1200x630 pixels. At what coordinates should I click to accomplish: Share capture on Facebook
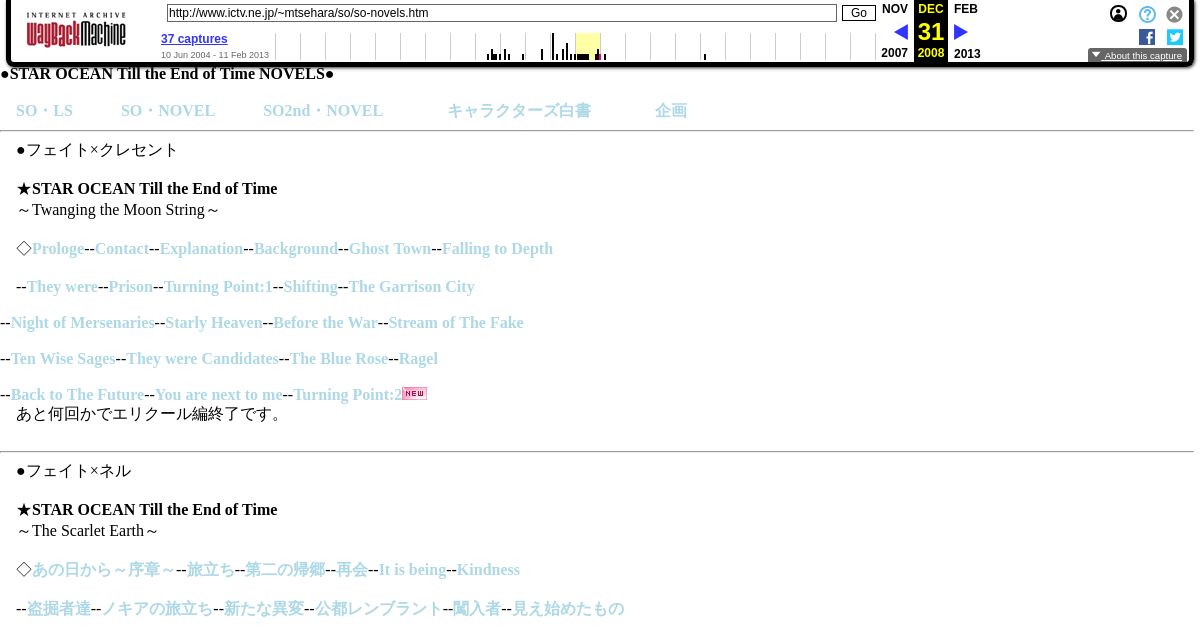[1147, 37]
